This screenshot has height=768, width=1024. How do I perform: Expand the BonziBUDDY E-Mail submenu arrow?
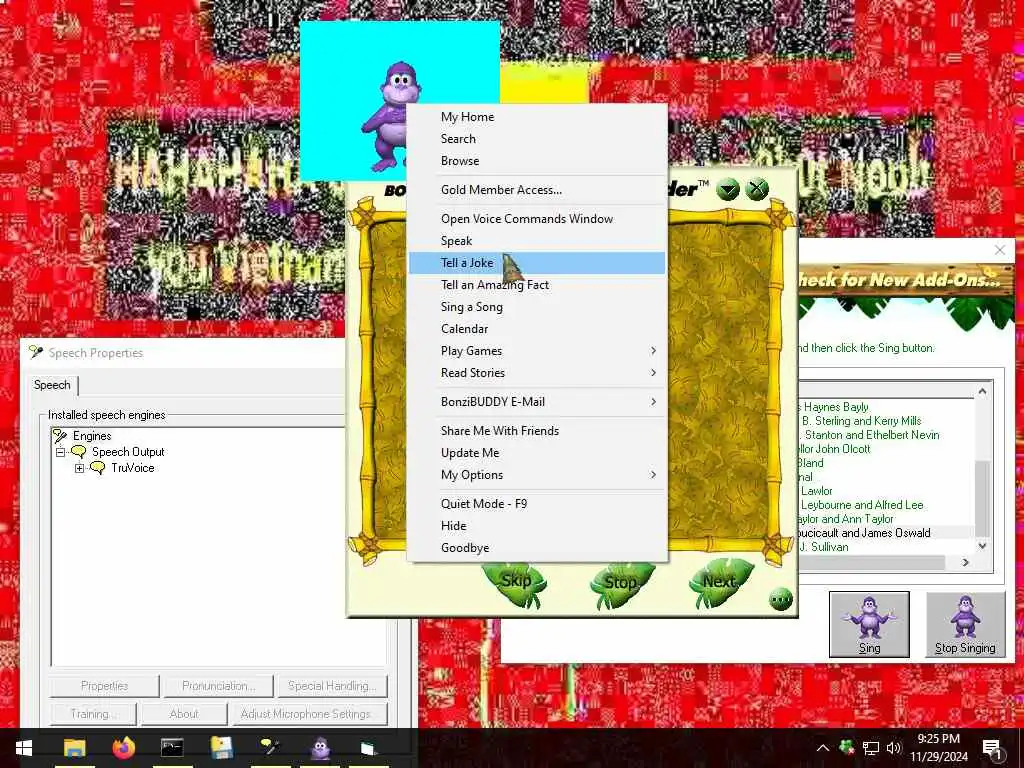click(x=653, y=402)
